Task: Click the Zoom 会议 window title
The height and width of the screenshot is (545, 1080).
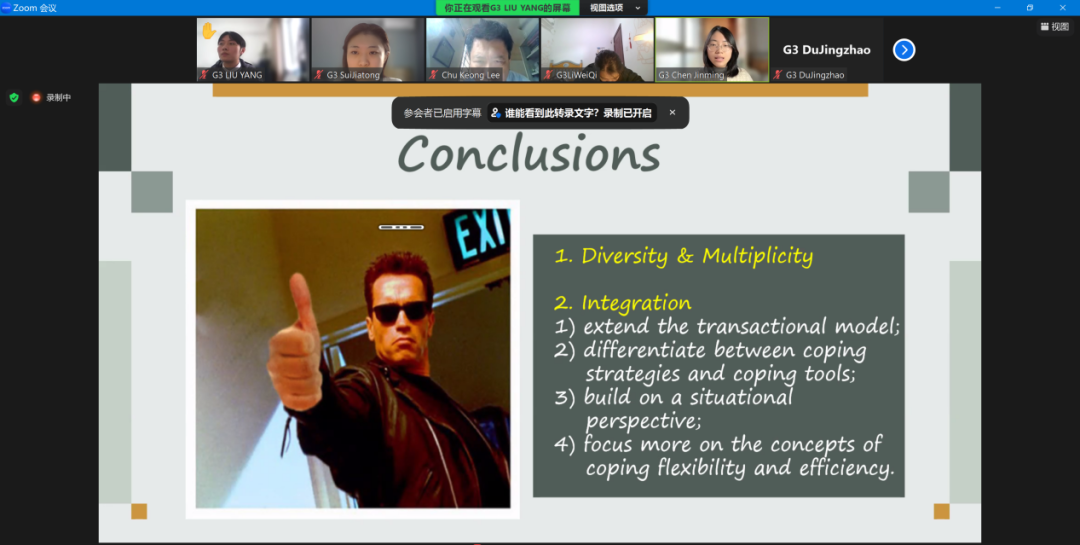Action: click(34, 8)
